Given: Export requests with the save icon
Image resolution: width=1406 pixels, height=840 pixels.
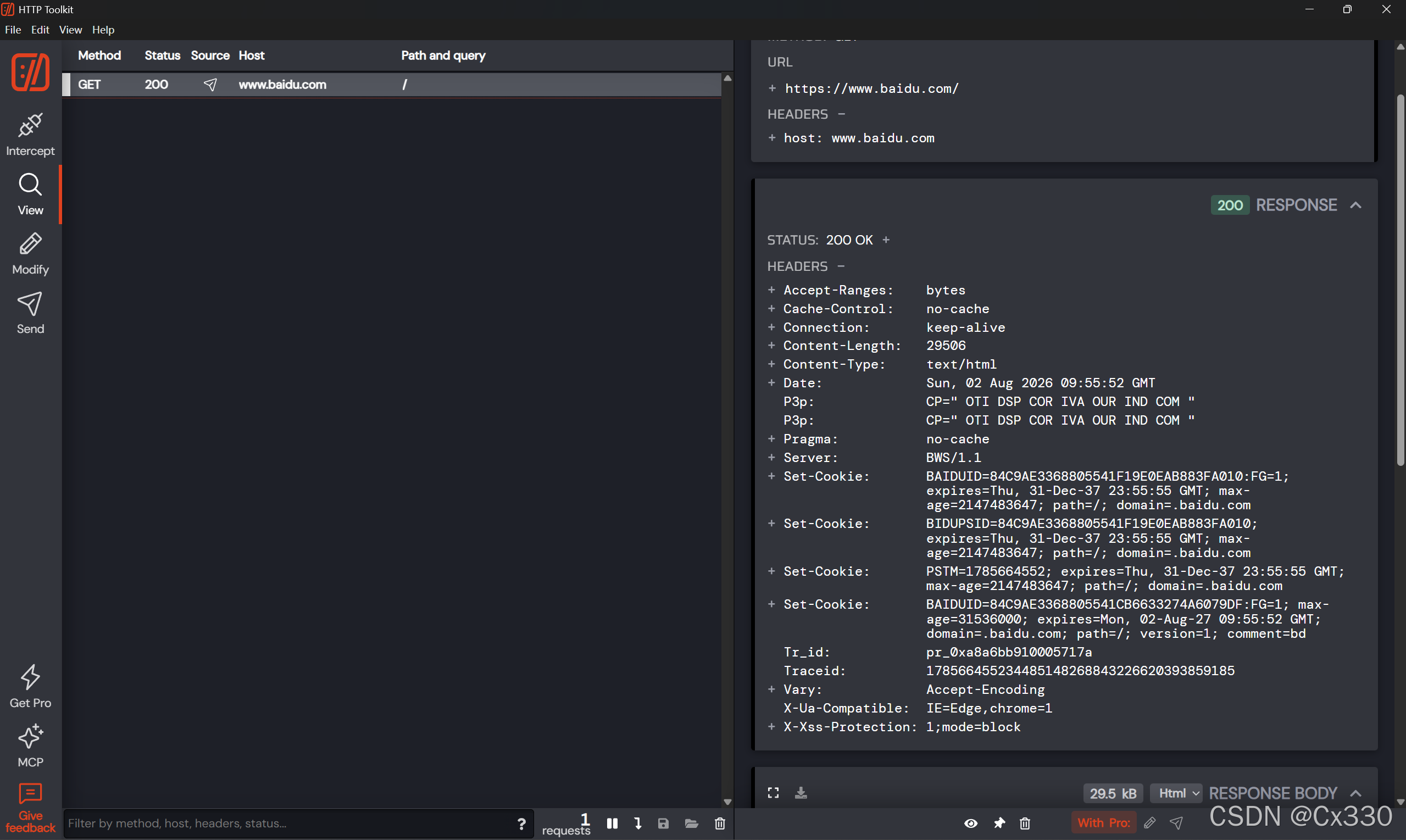Looking at the screenshot, I should [663, 824].
